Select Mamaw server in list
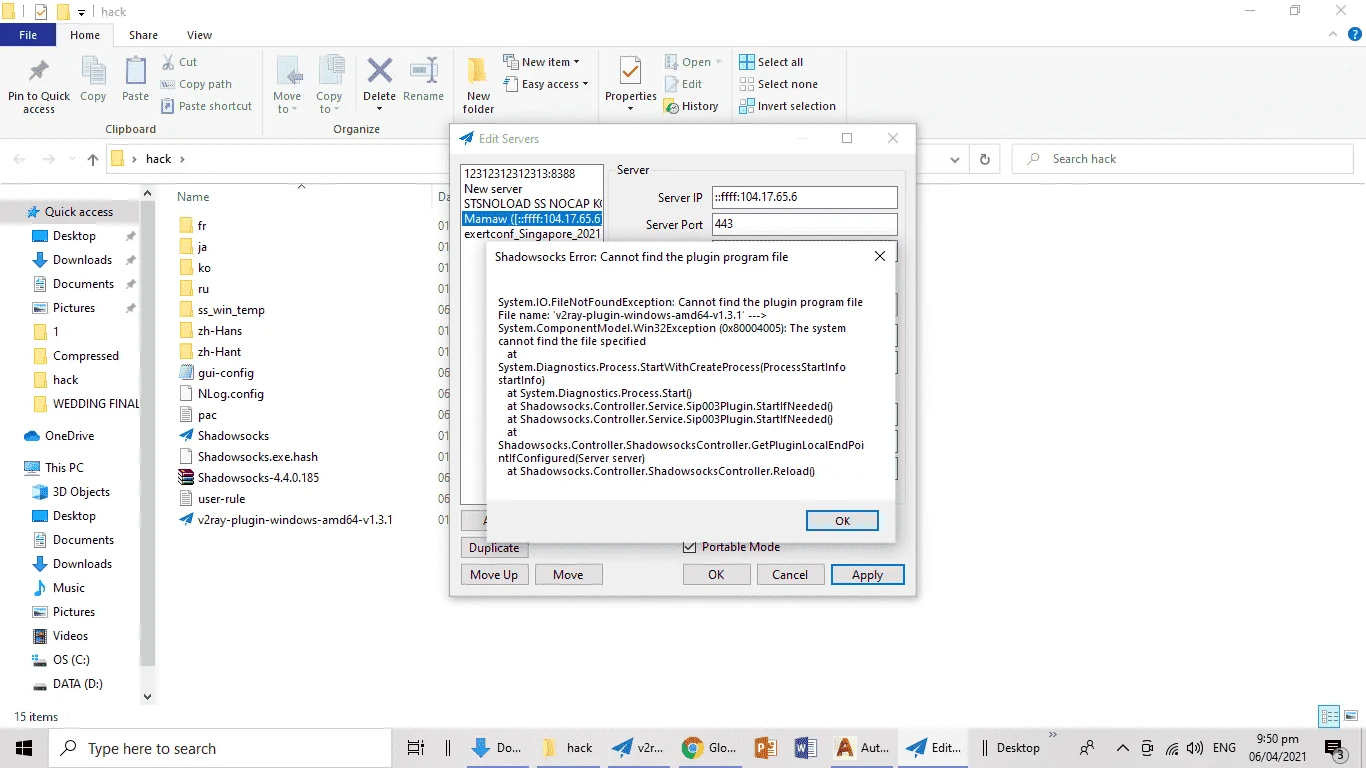This screenshot has height=768, width=1366. click(x=532, y=218)
